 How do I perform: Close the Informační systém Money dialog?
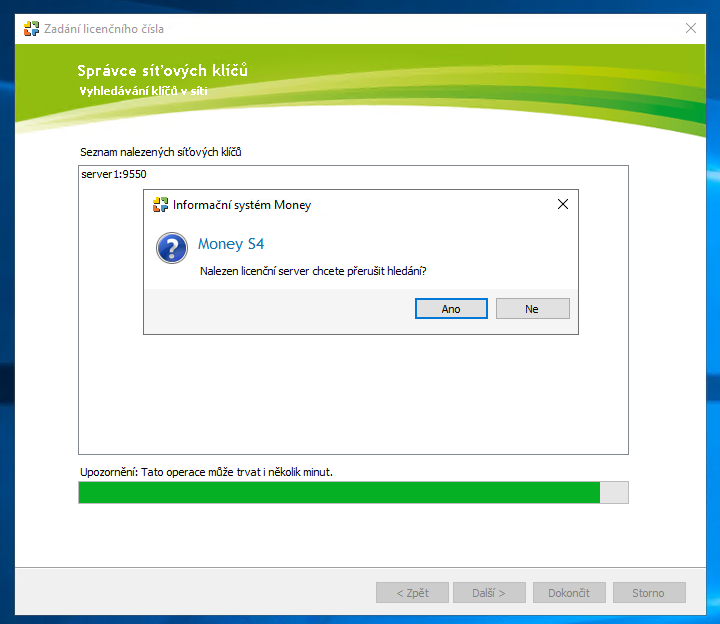[562, 205]
